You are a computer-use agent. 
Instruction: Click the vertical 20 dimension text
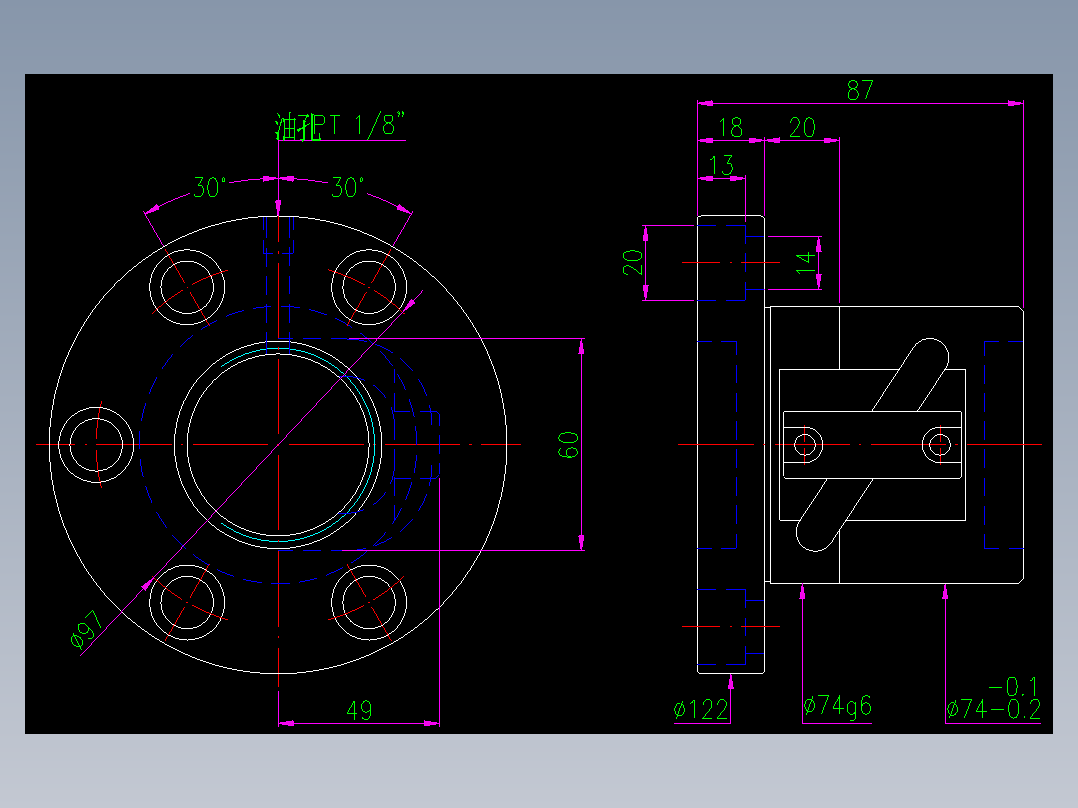pyautogui.click(x=632, y=262)
